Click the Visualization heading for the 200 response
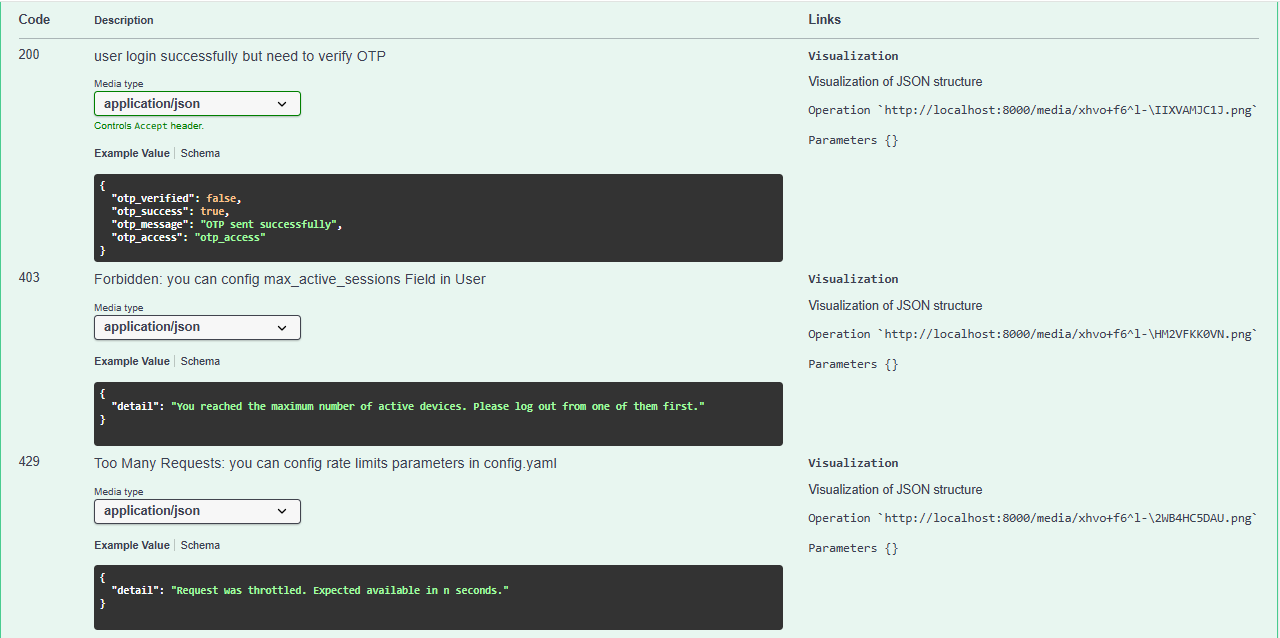The image size is (1280, 638). pos(853,57)
